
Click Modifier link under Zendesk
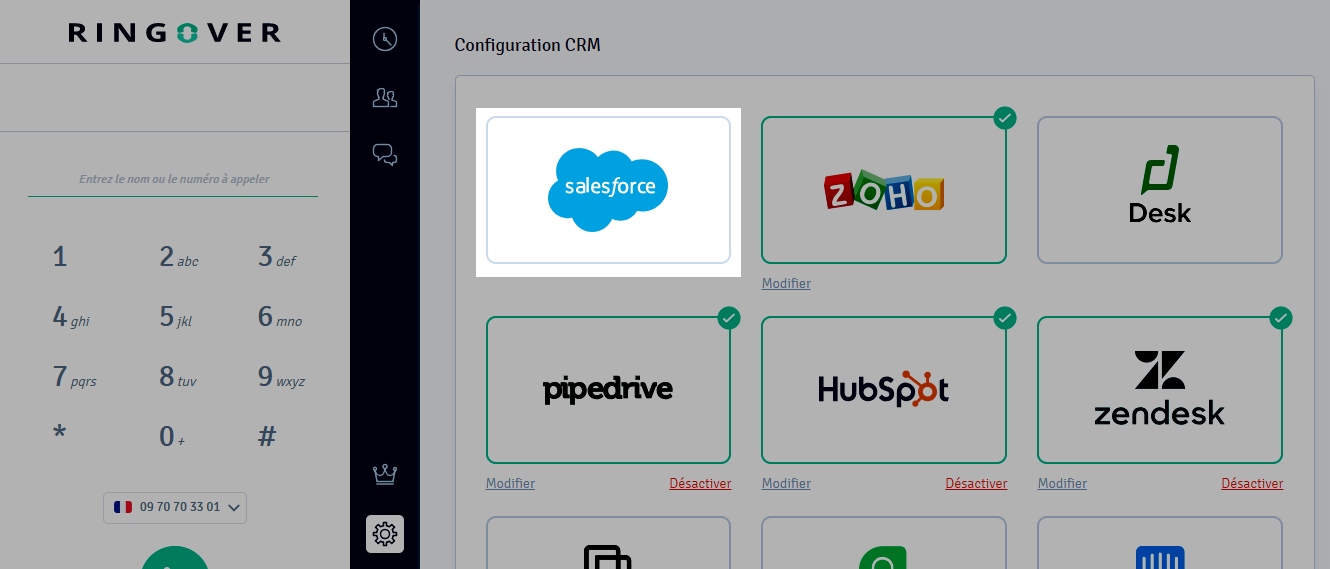pyautogui.click(x=1062, y=484)
